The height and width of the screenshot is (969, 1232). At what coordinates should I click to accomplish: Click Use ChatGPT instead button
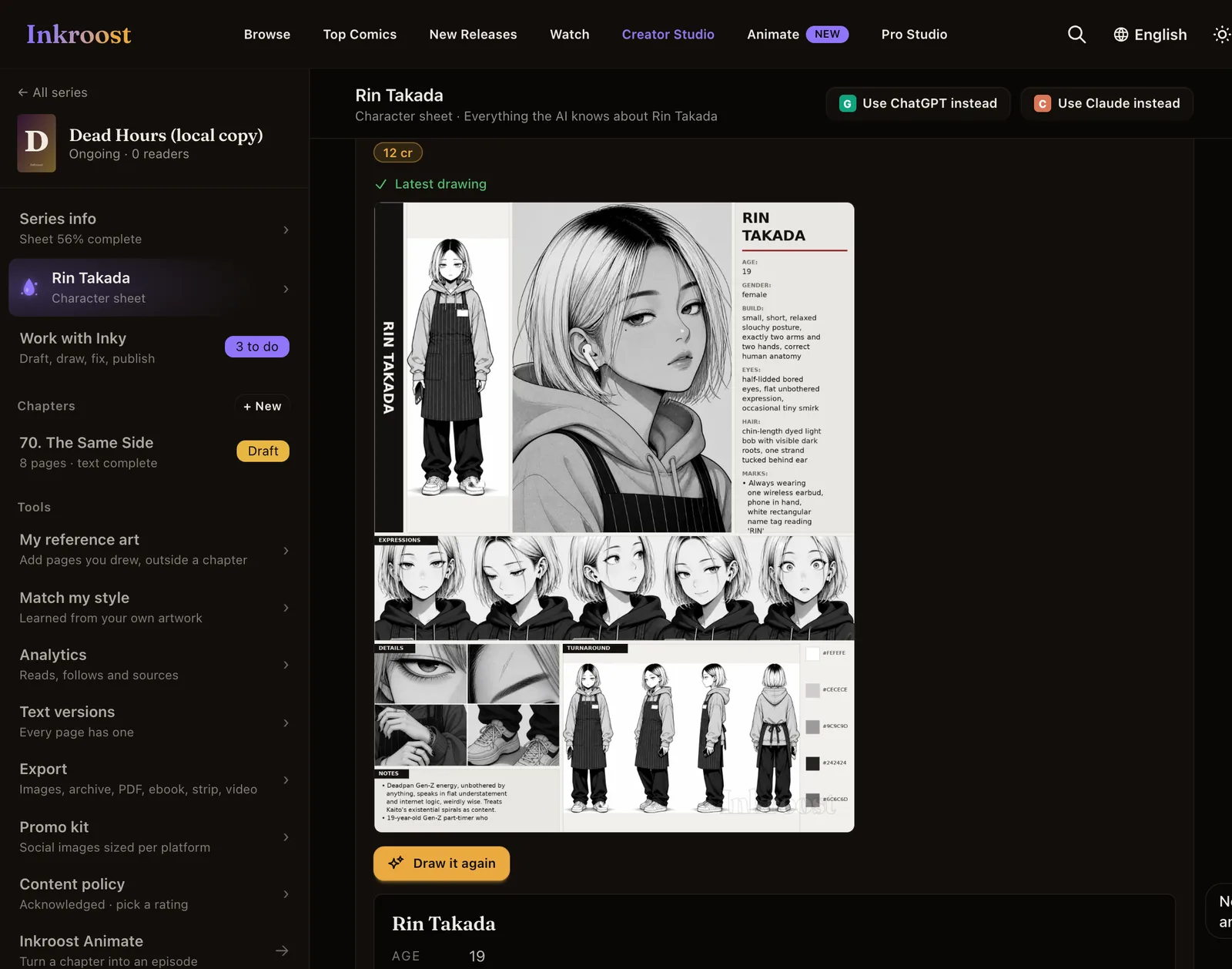point(918,103)
